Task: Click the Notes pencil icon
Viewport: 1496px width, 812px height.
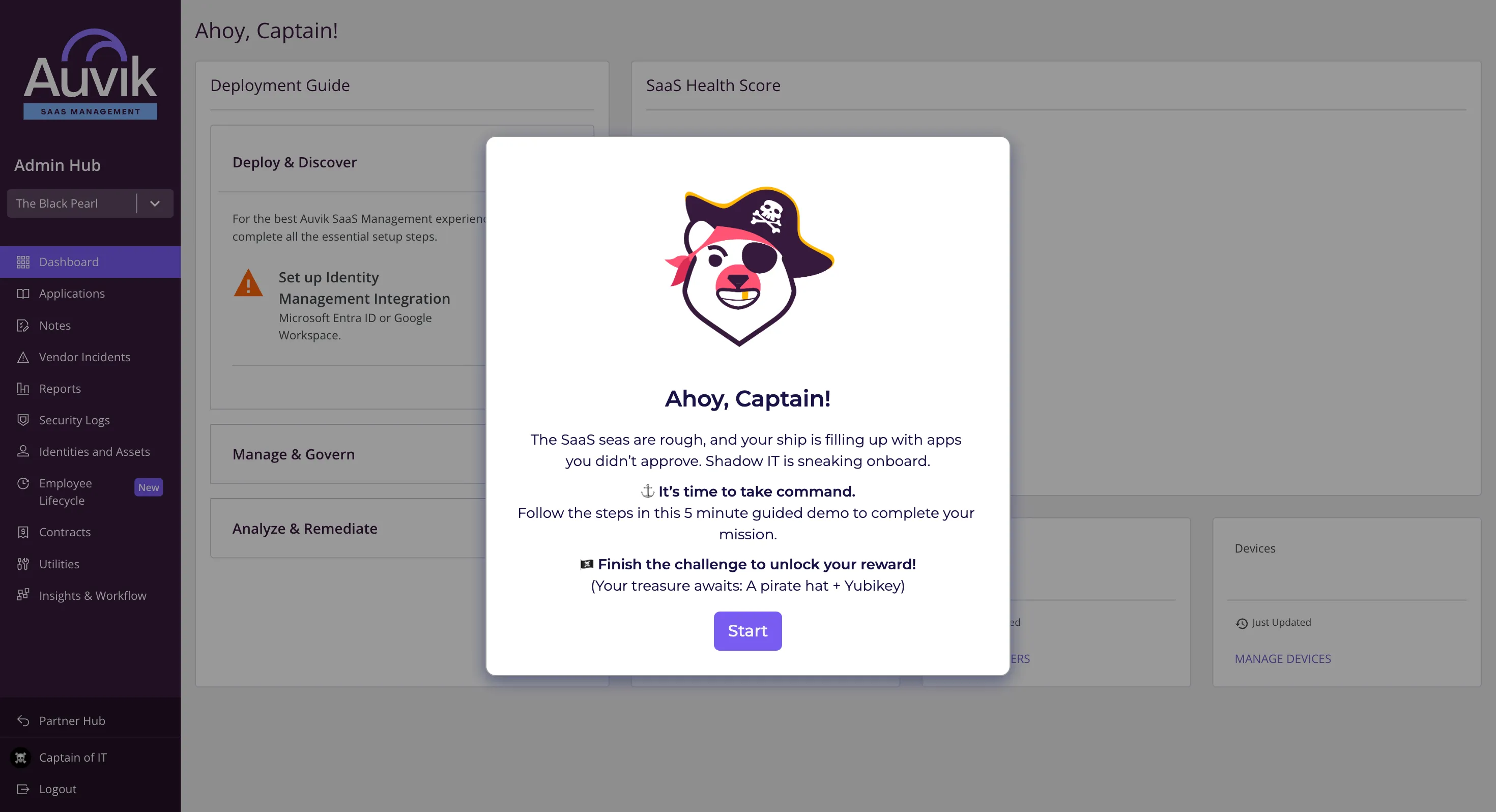Action: [23, 325]
